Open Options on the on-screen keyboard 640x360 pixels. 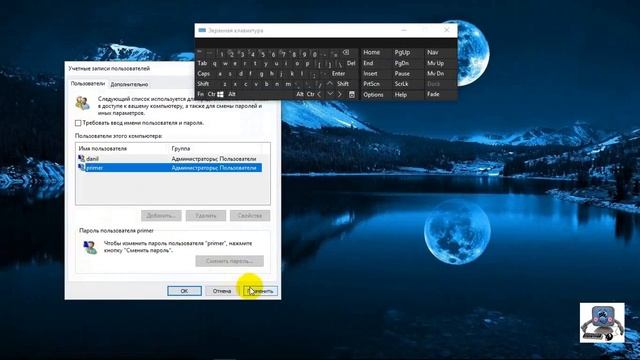pyautogui.click(x=373, y=94)
